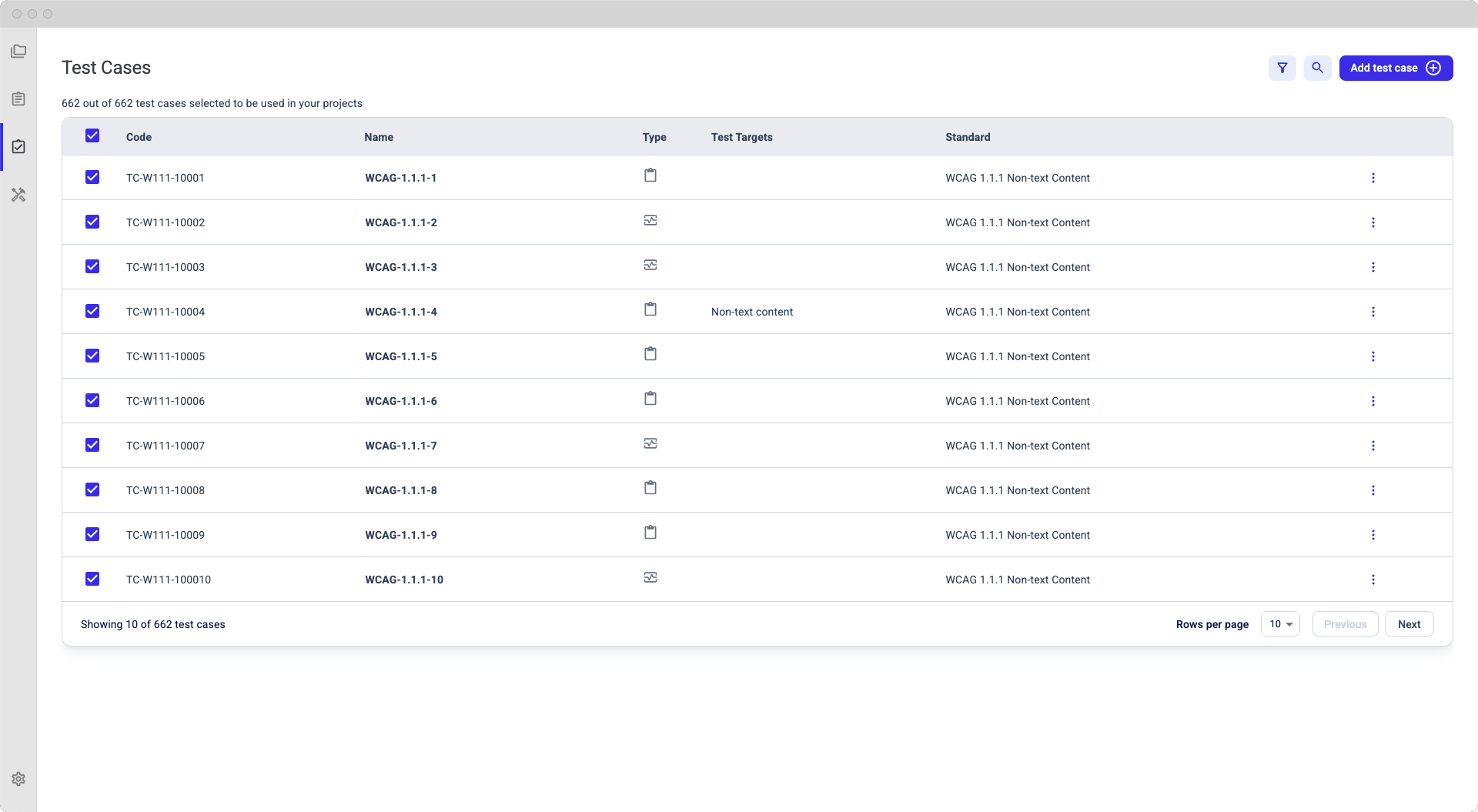
Task: Toggle the select-all checkbox in table header
Action: pyautogui.click(x=92, y=135)
